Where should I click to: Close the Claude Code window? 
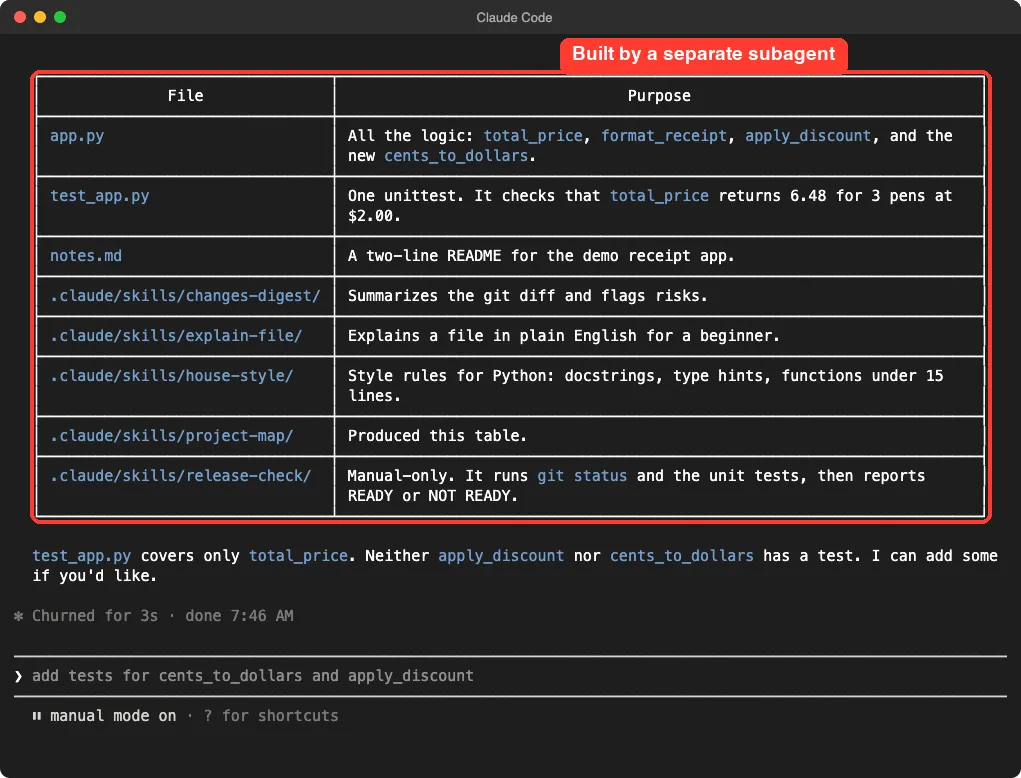(20, 17)
